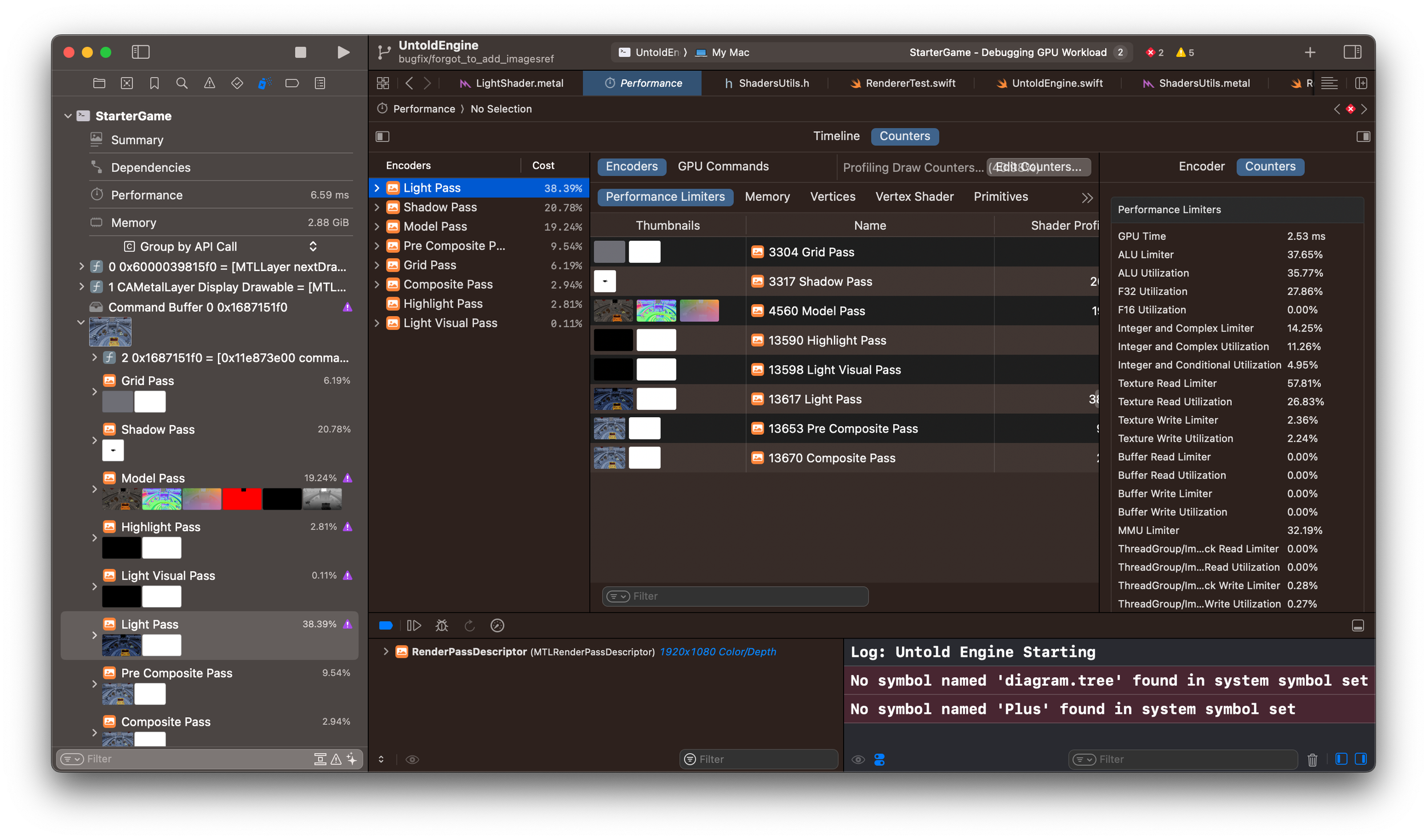Open the Primitives counters tab
Screen dimensions: 1427x840
tap(1001, 196)
